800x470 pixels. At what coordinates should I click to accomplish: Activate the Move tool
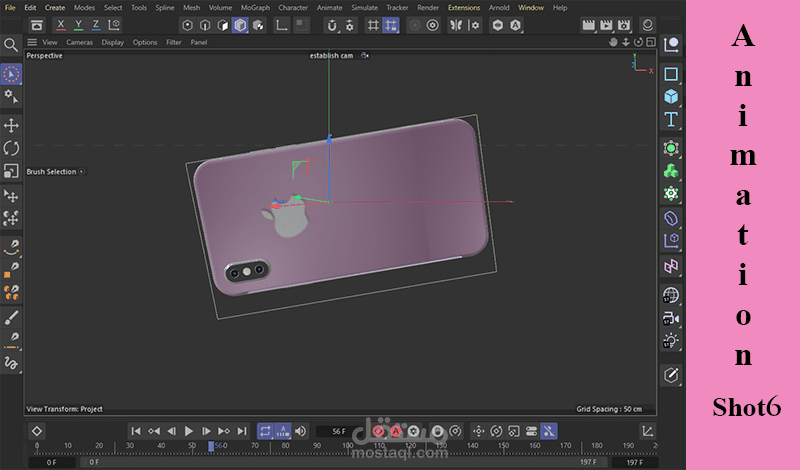[11, 126]
